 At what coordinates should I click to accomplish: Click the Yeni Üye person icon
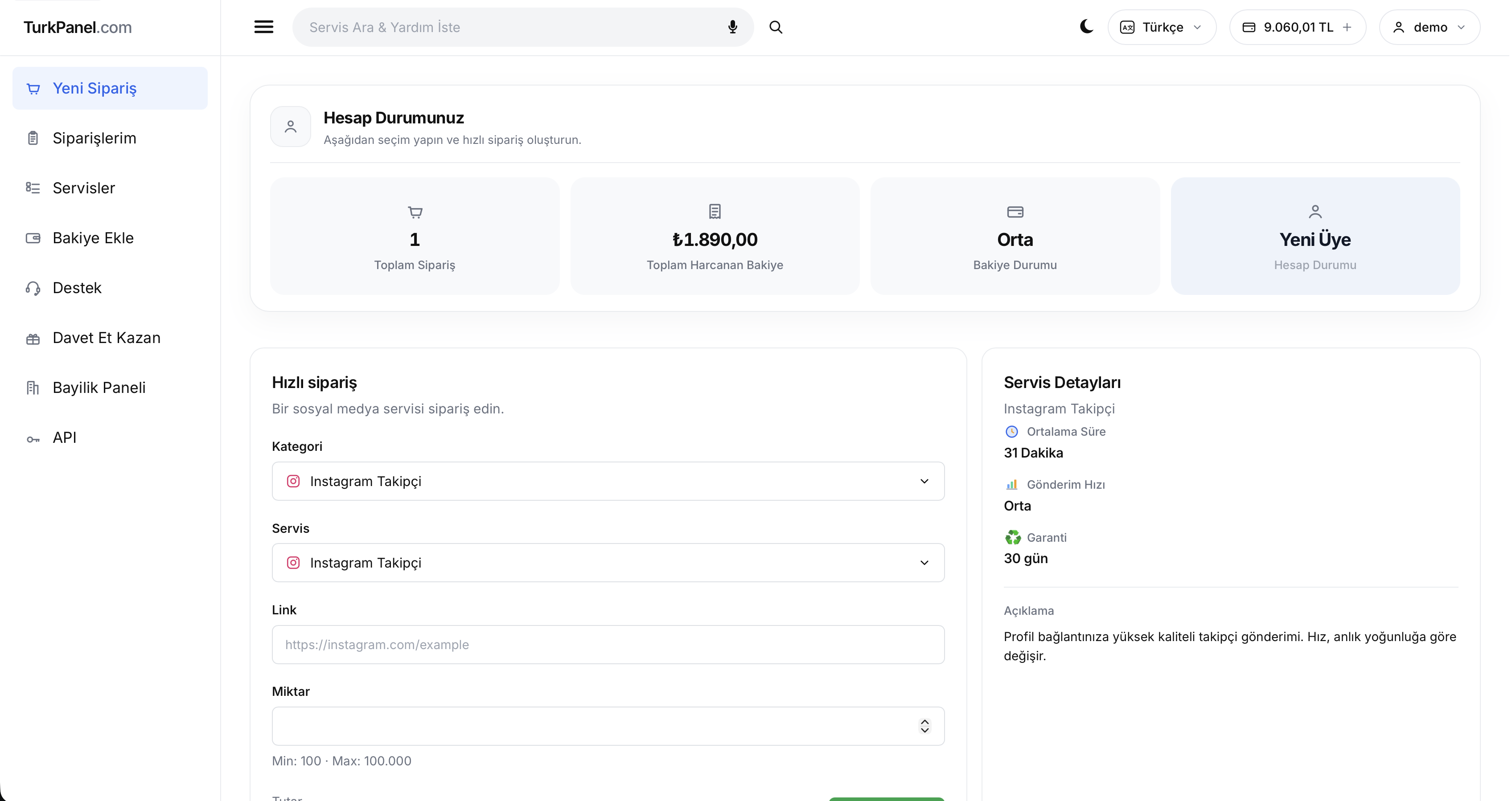click(1315, 211)
